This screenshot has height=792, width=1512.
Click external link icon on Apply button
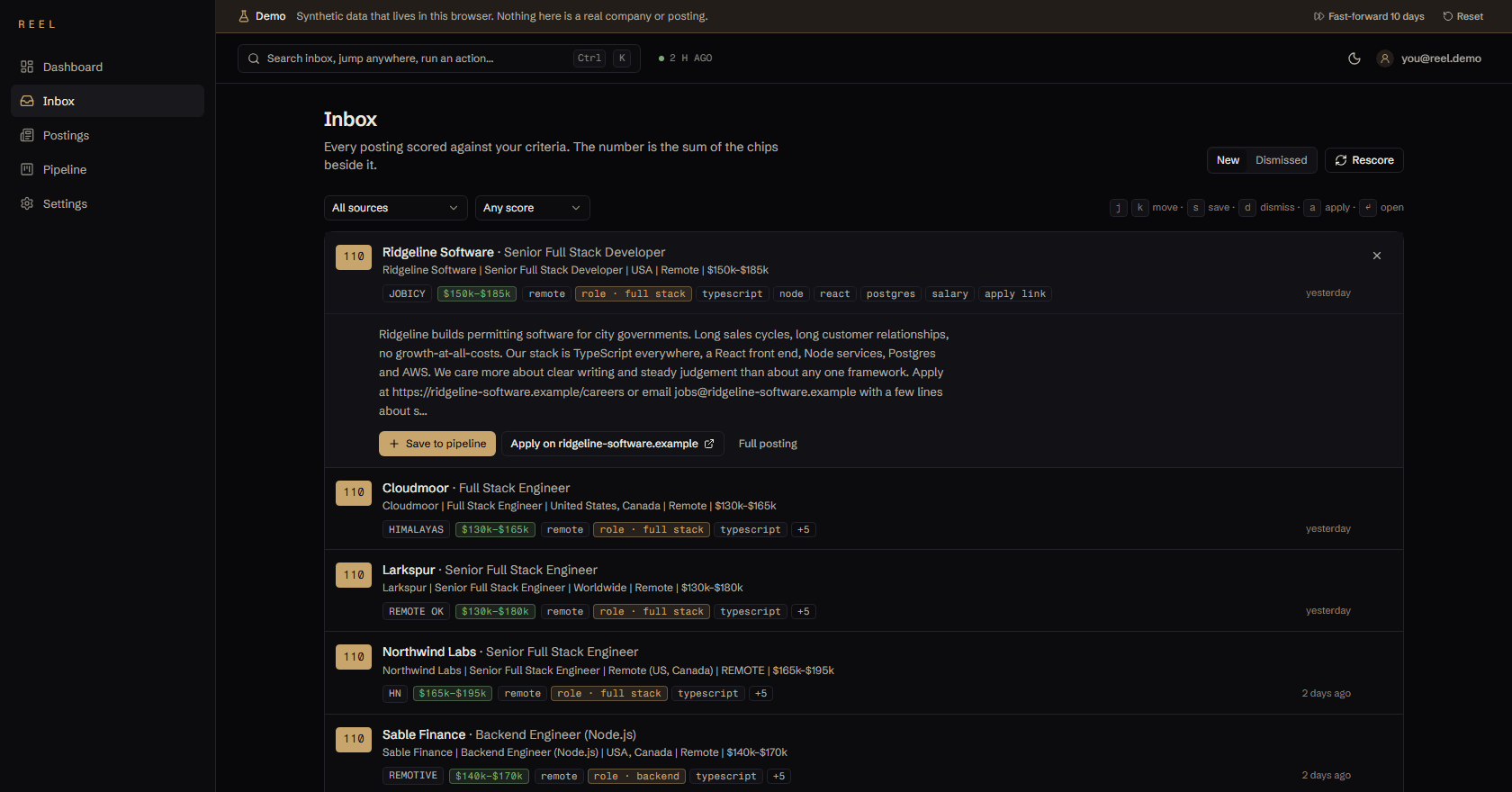pos(709,444)
